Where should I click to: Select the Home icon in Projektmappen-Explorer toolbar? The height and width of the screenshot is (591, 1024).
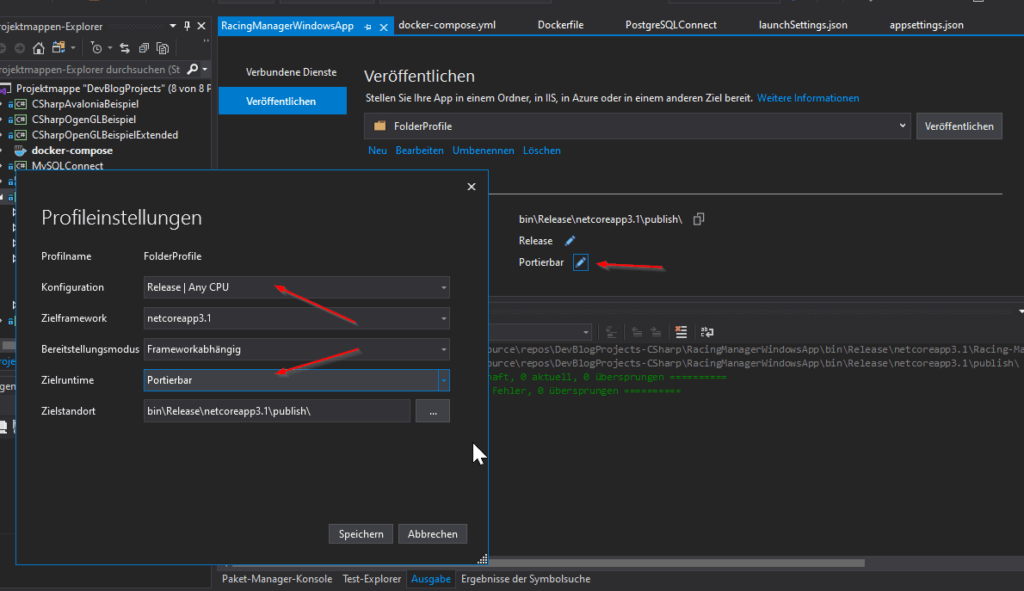38,47
